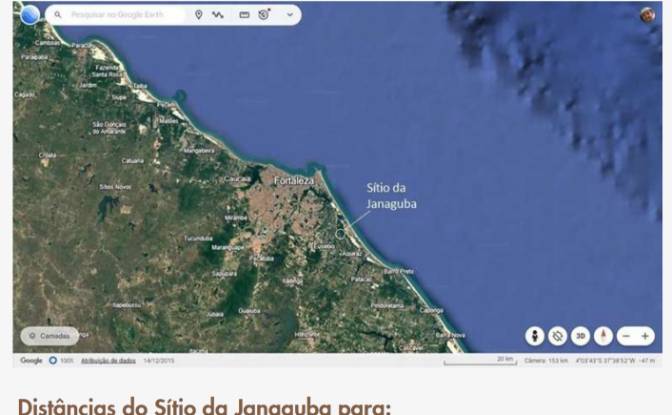The width and height of the screenshot is (672, 415).
Task: Click the Sítio da Janaguba label
Action: 391,196
